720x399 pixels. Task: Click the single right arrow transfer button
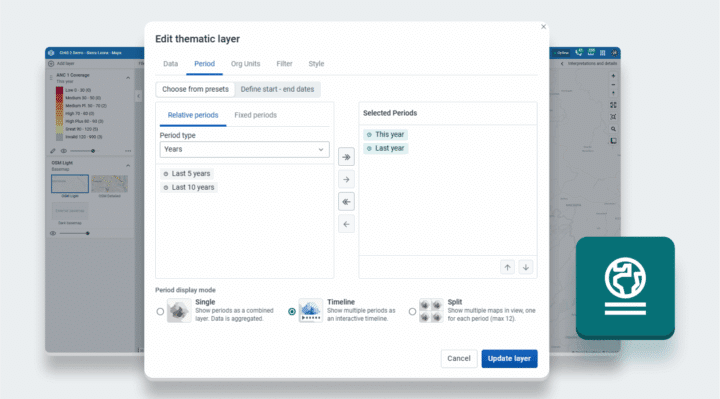346,180
